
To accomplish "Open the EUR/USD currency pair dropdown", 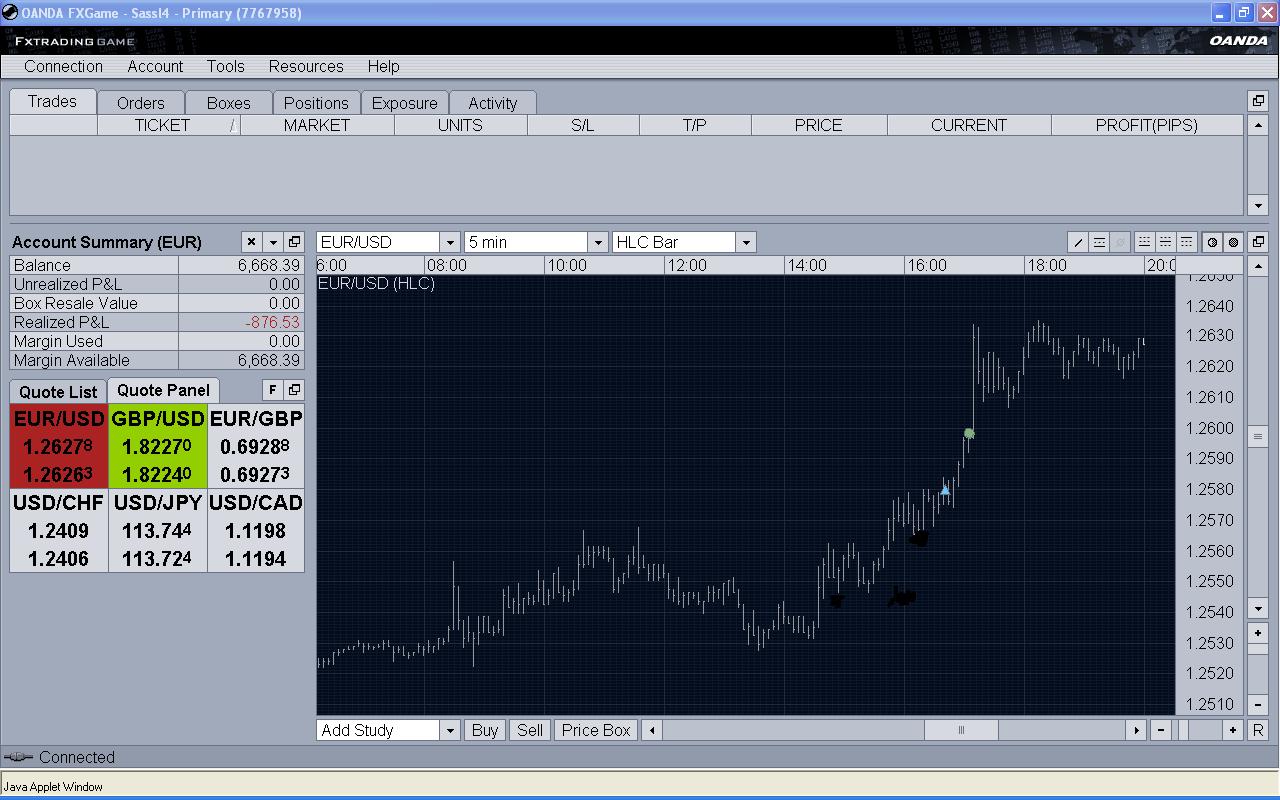I will (x=450, y=242).
